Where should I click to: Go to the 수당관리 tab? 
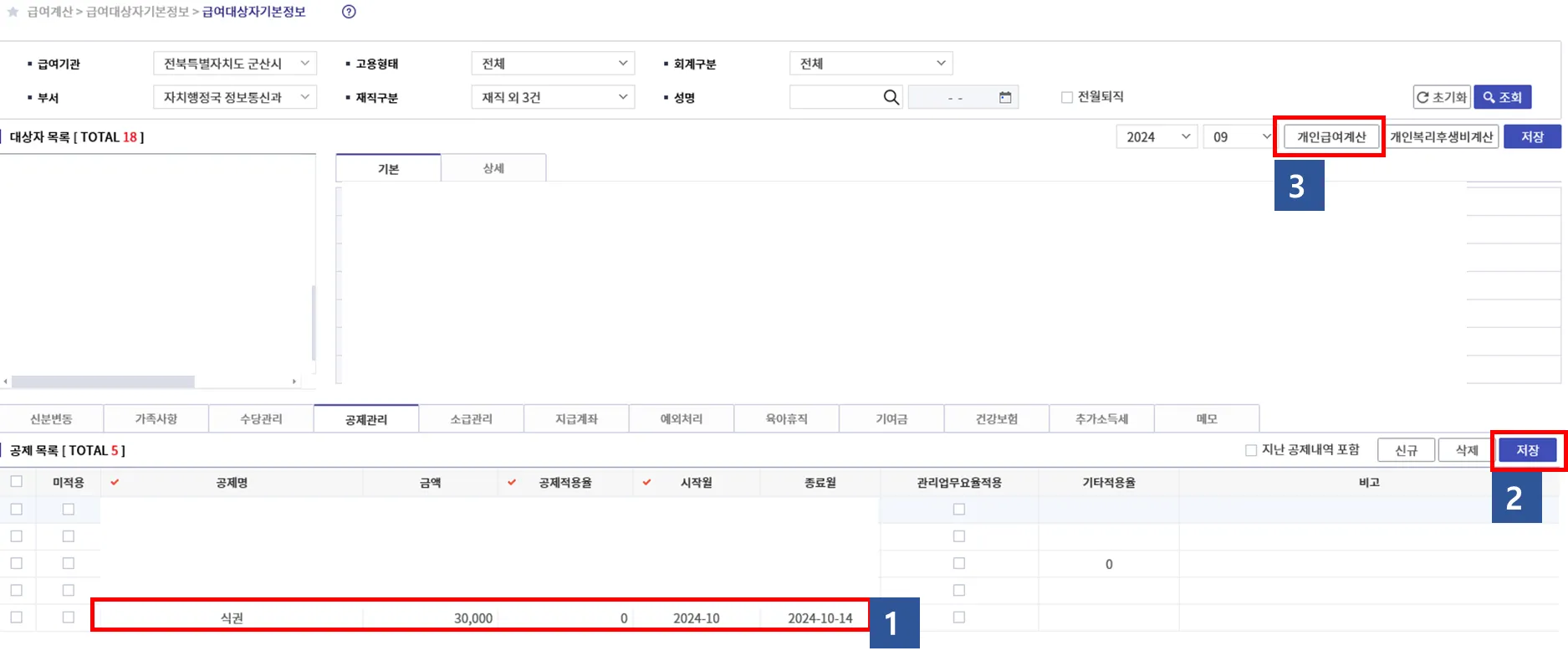[x=261, y=419]
